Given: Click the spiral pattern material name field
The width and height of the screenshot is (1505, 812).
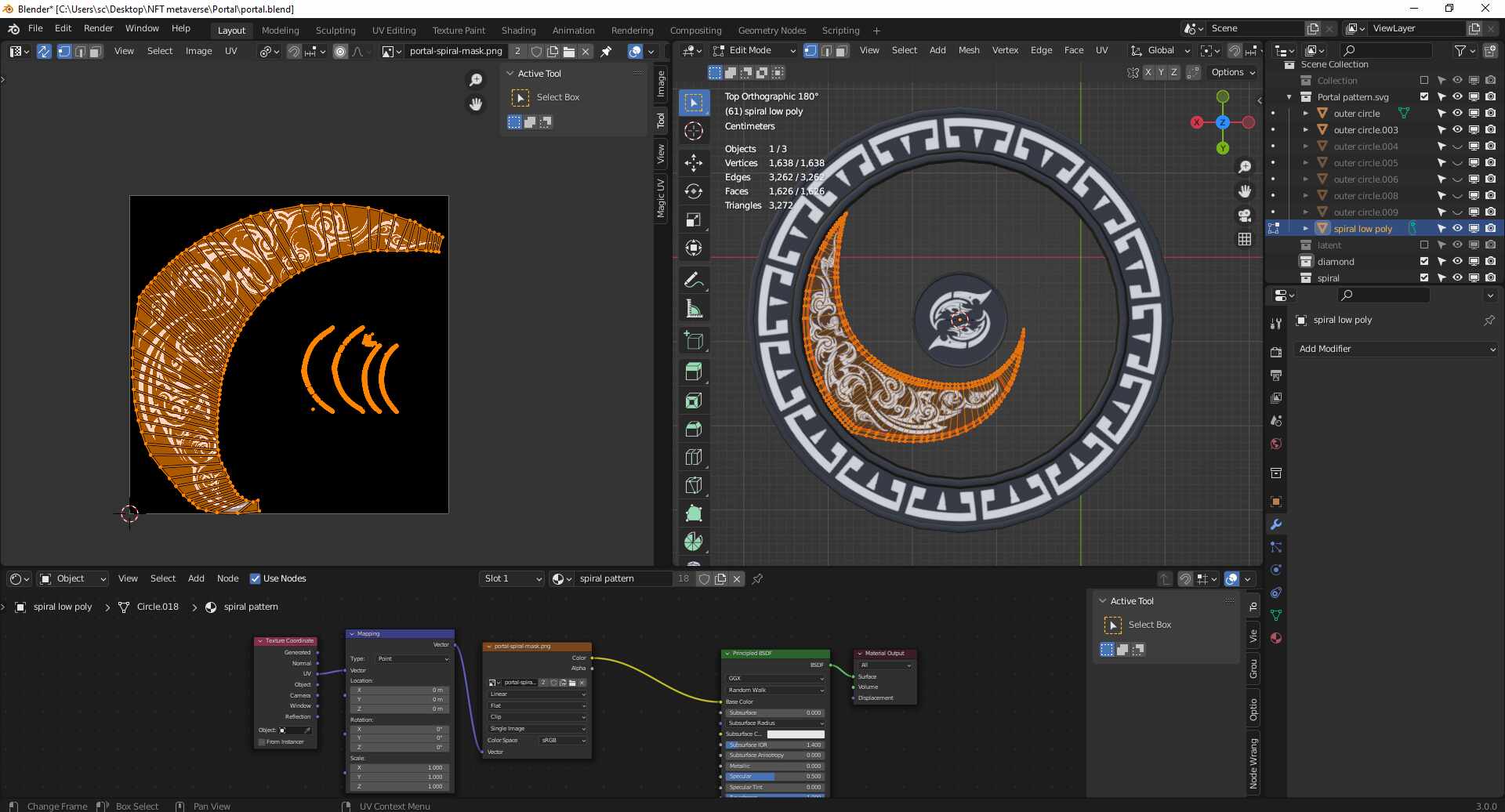Looking at the screenshot, I should [624, 578].
